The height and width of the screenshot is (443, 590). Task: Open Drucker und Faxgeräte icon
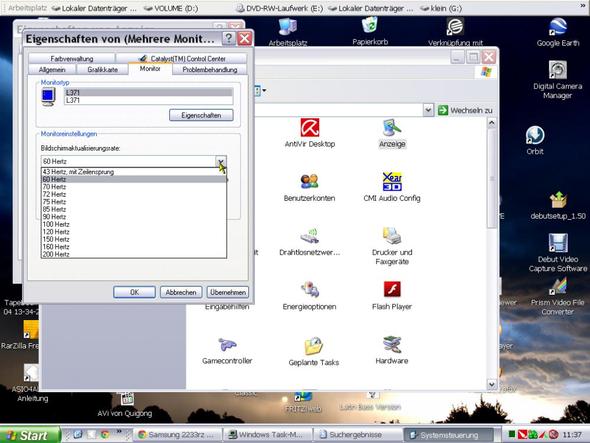pyautogui.click(x=392, y=246)
